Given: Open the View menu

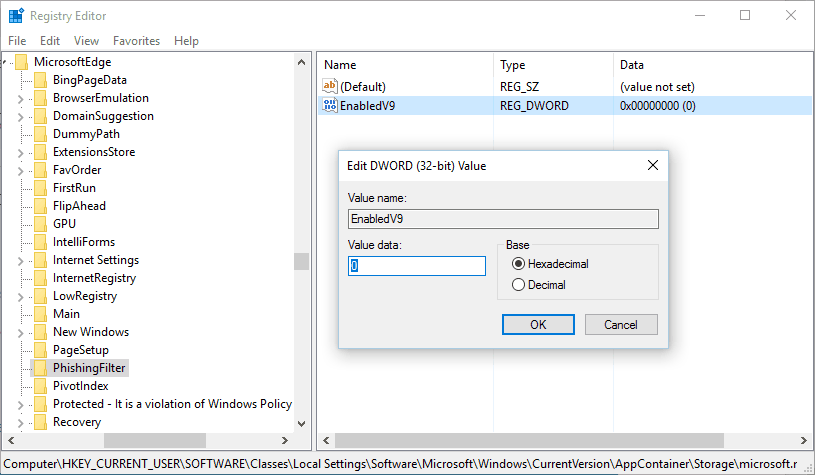Looking at the screenshot, I should coord(86,41).
